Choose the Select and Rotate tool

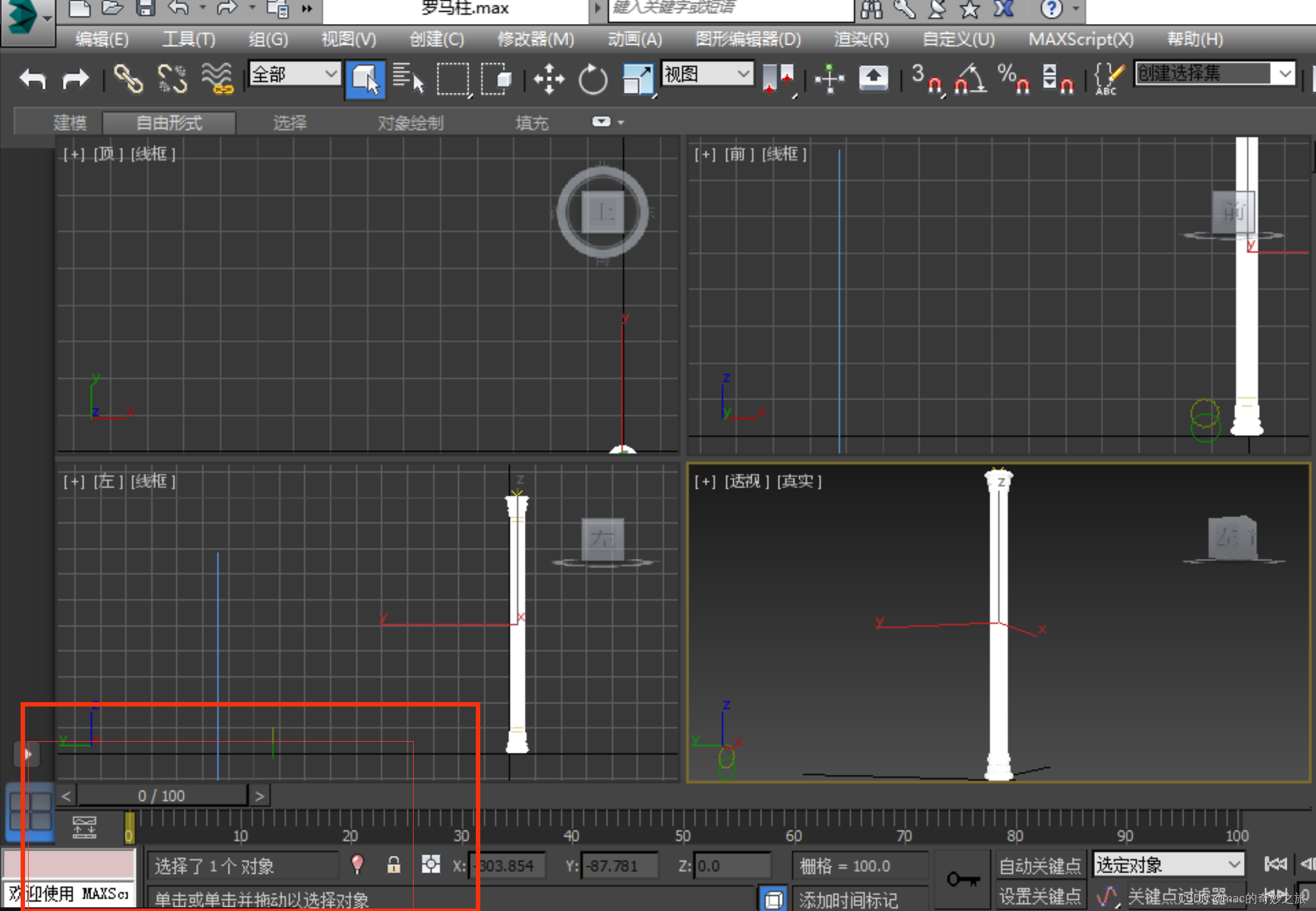[x=592, y=79]
